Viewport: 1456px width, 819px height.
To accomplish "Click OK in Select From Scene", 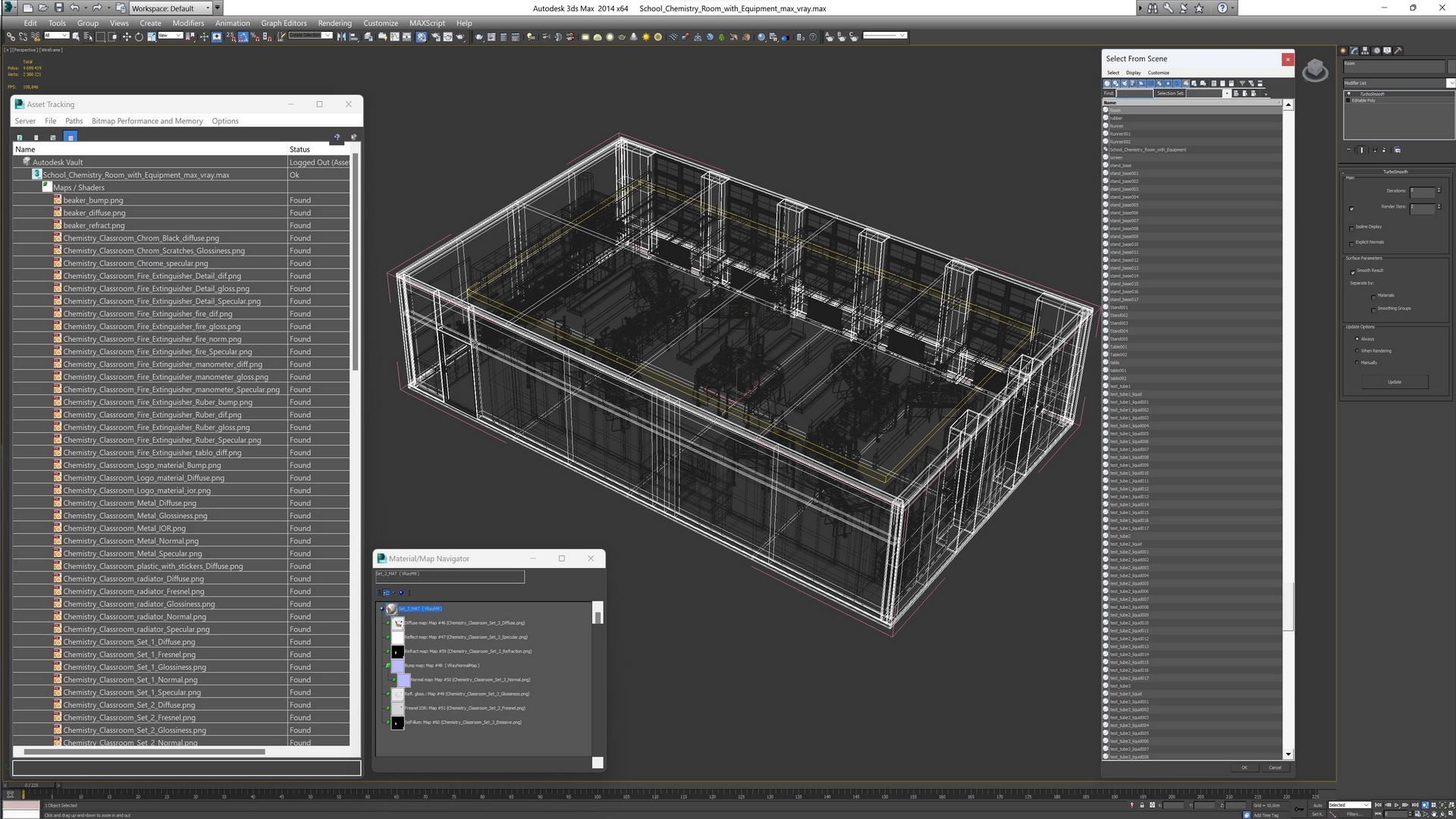I will 1244,767.
